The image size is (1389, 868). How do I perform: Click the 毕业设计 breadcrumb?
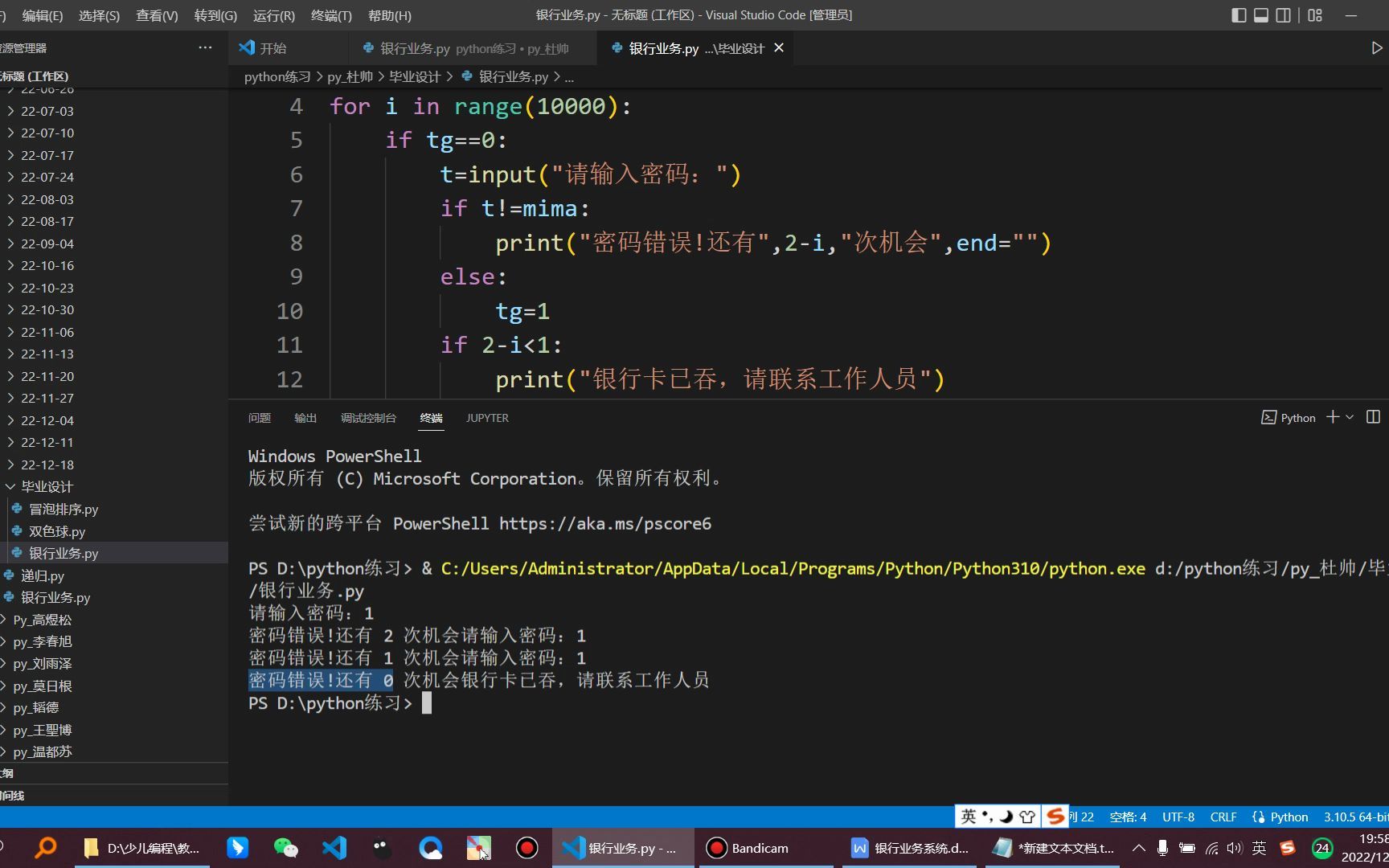[x=415, y=77]
